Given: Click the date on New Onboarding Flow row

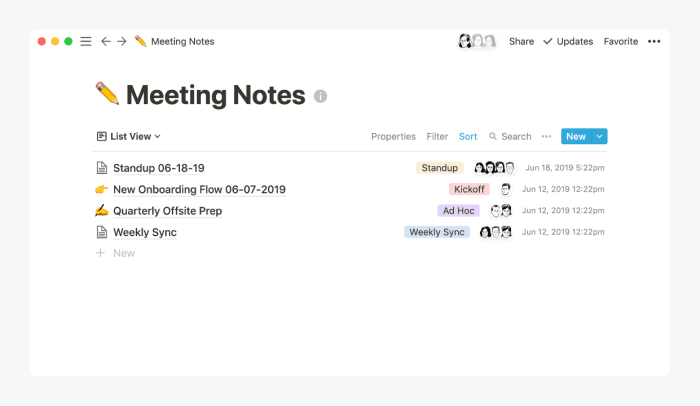Looking at the screenshot, I should (563, 189).
